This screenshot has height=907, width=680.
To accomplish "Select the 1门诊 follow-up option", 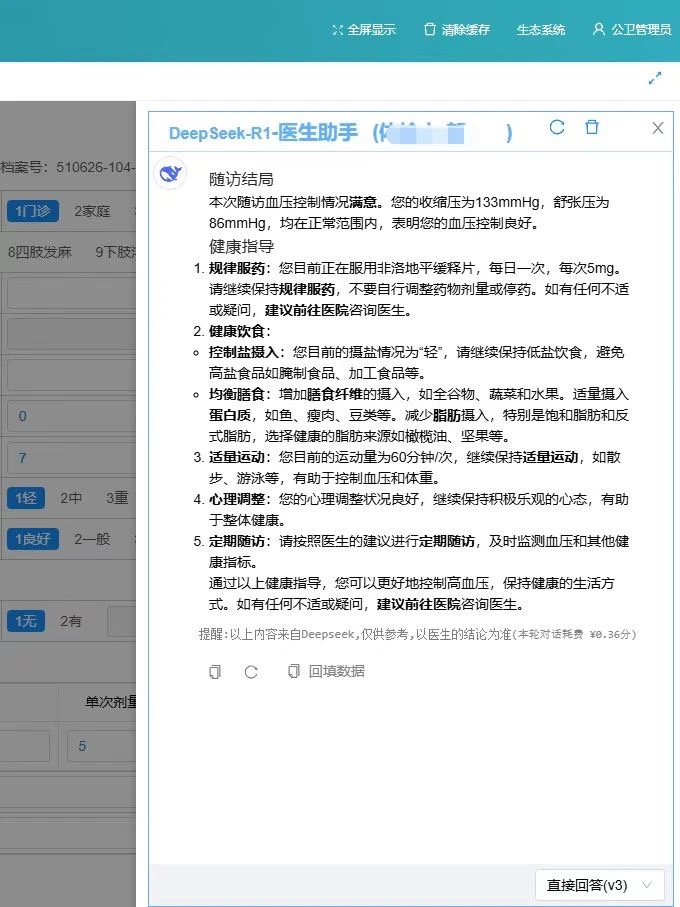I will point(31,211).
